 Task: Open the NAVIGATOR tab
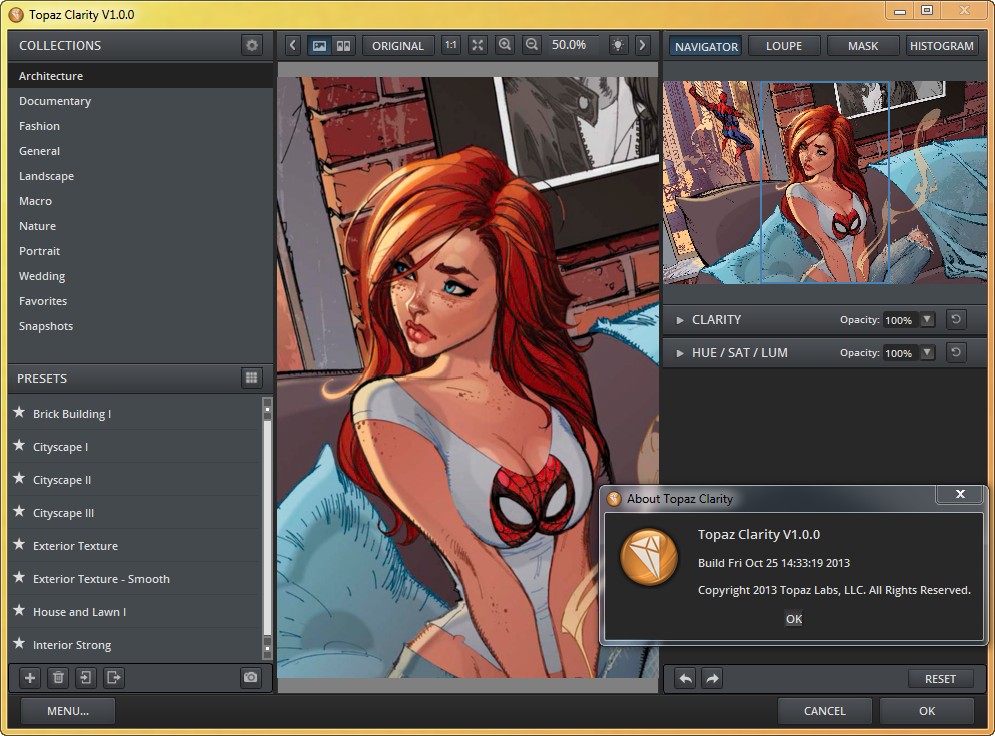706,46
